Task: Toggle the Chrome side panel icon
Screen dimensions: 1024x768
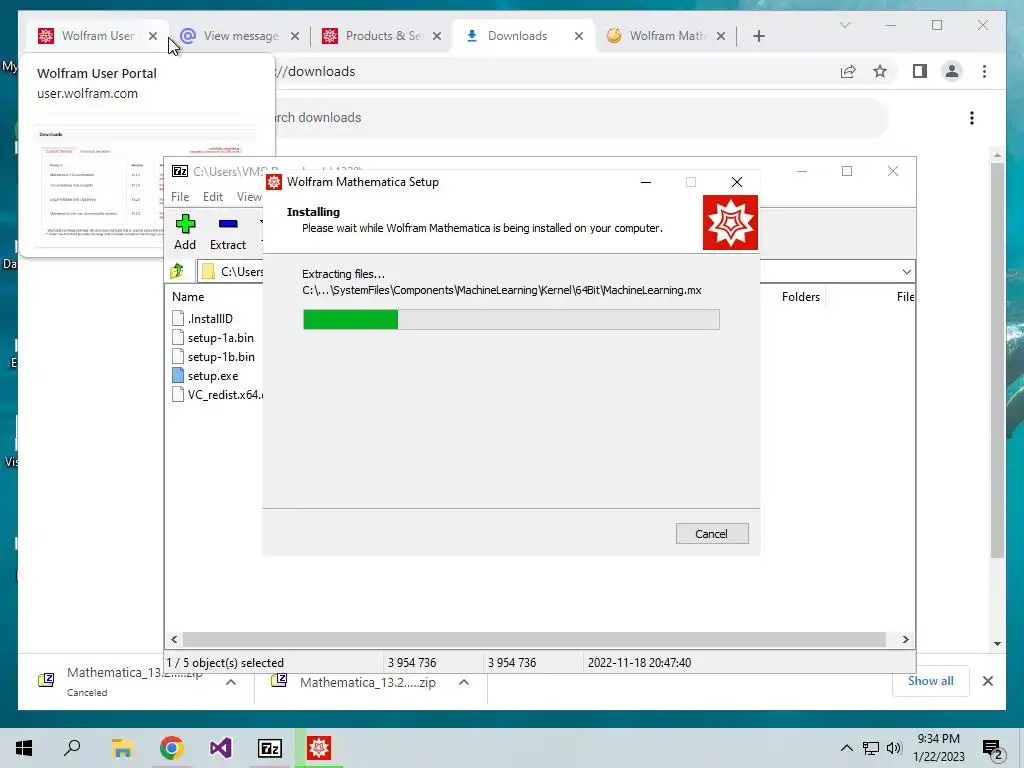Action: point(920,71)
